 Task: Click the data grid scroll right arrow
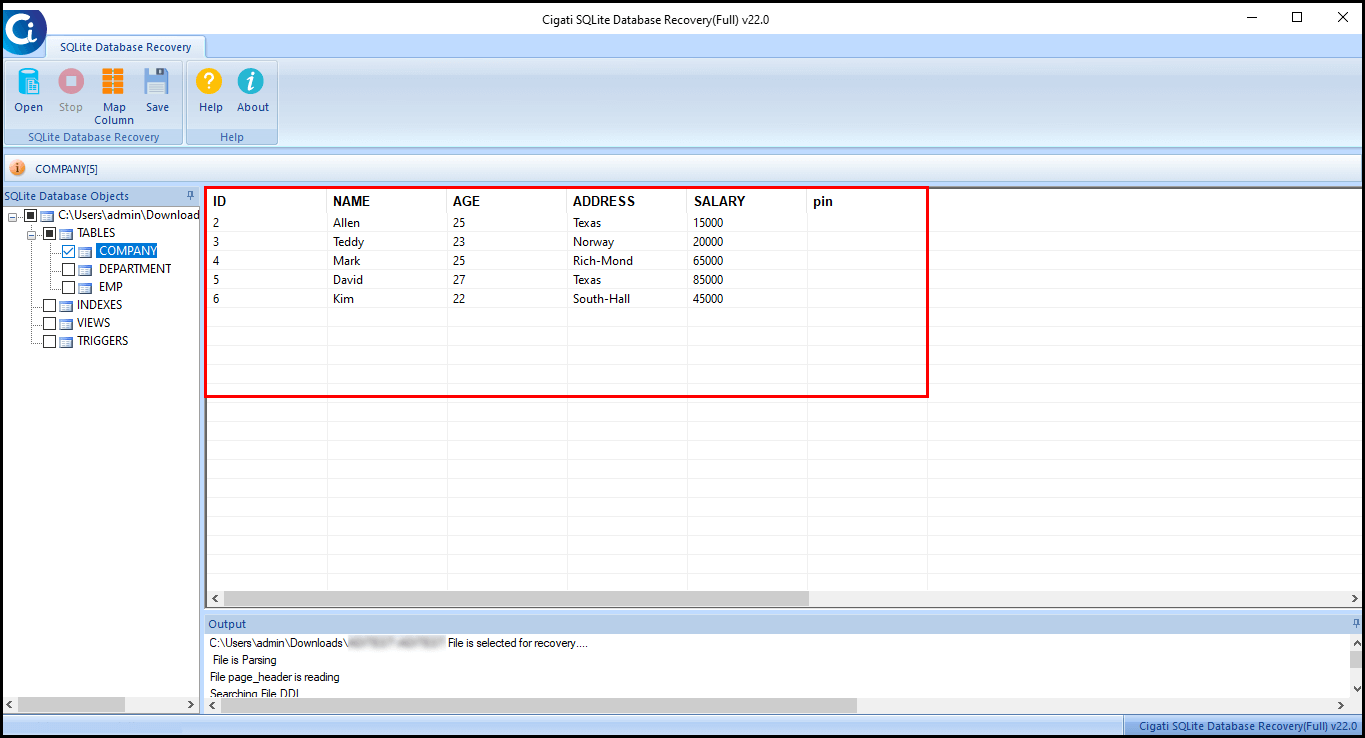pos(1356,598)
